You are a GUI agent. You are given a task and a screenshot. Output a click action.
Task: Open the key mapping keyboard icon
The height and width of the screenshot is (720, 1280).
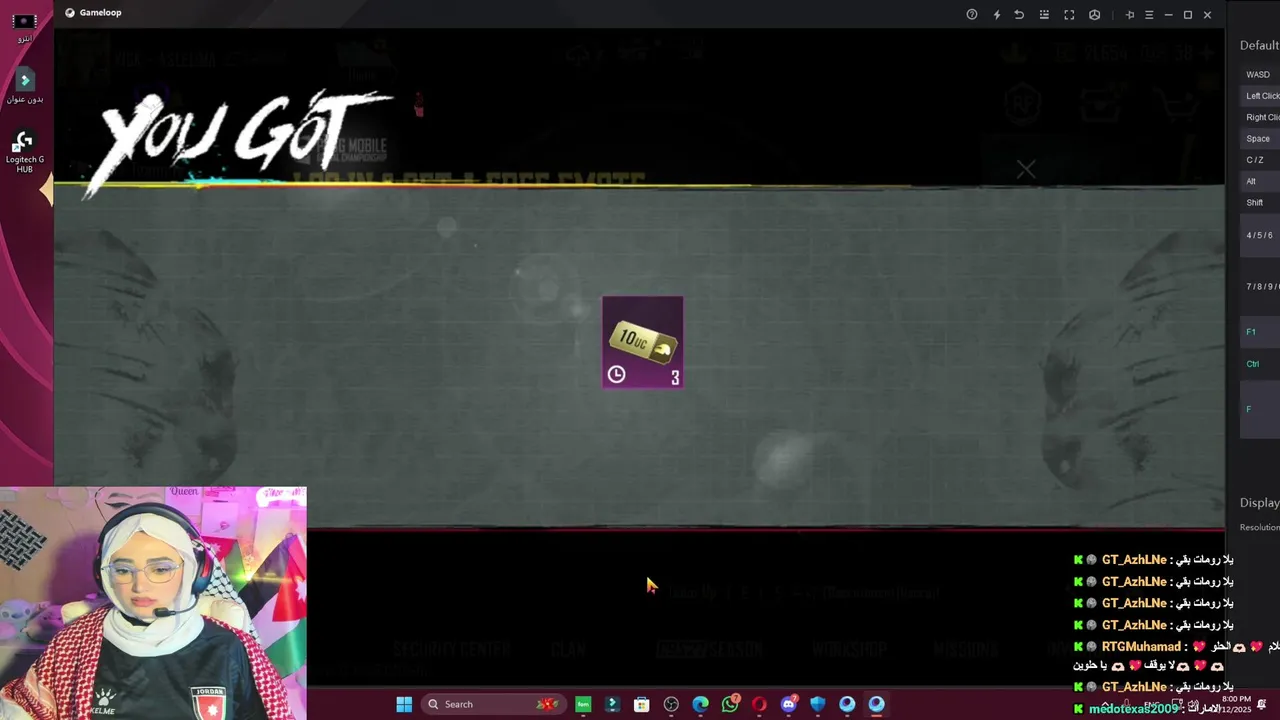[1044, 15]
